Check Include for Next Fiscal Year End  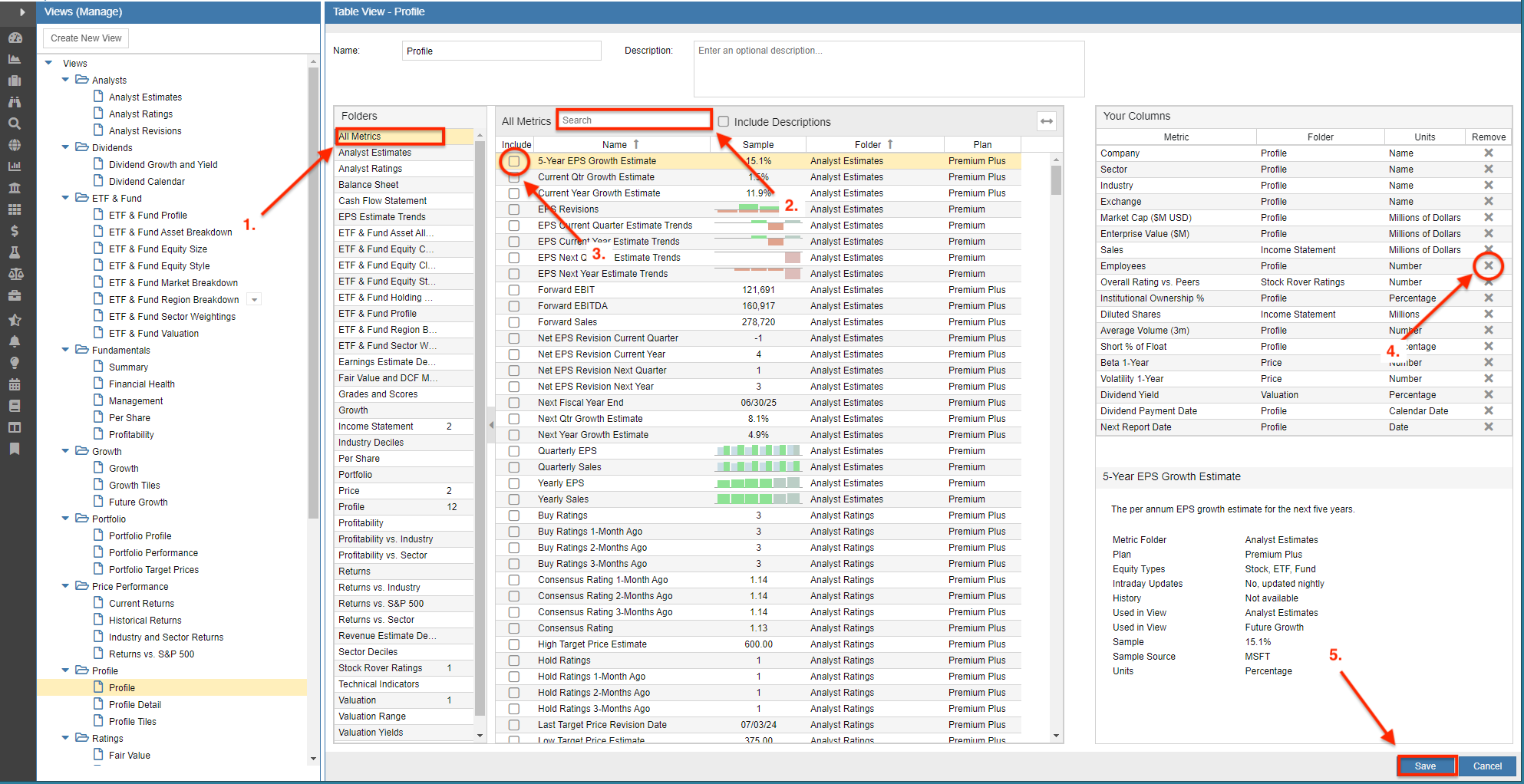tap(514, 403)
